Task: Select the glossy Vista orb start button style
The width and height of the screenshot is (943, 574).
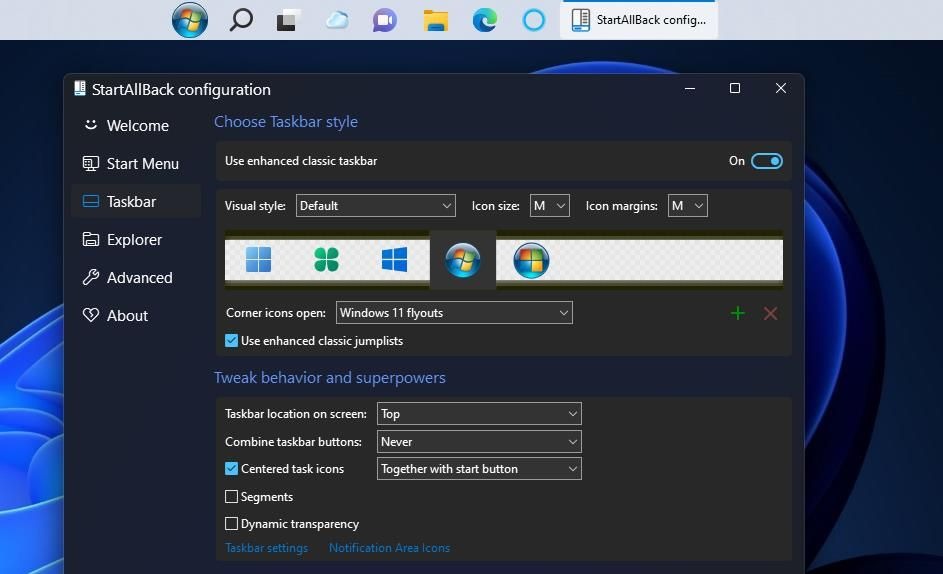Action: click(x=531, y=260)
